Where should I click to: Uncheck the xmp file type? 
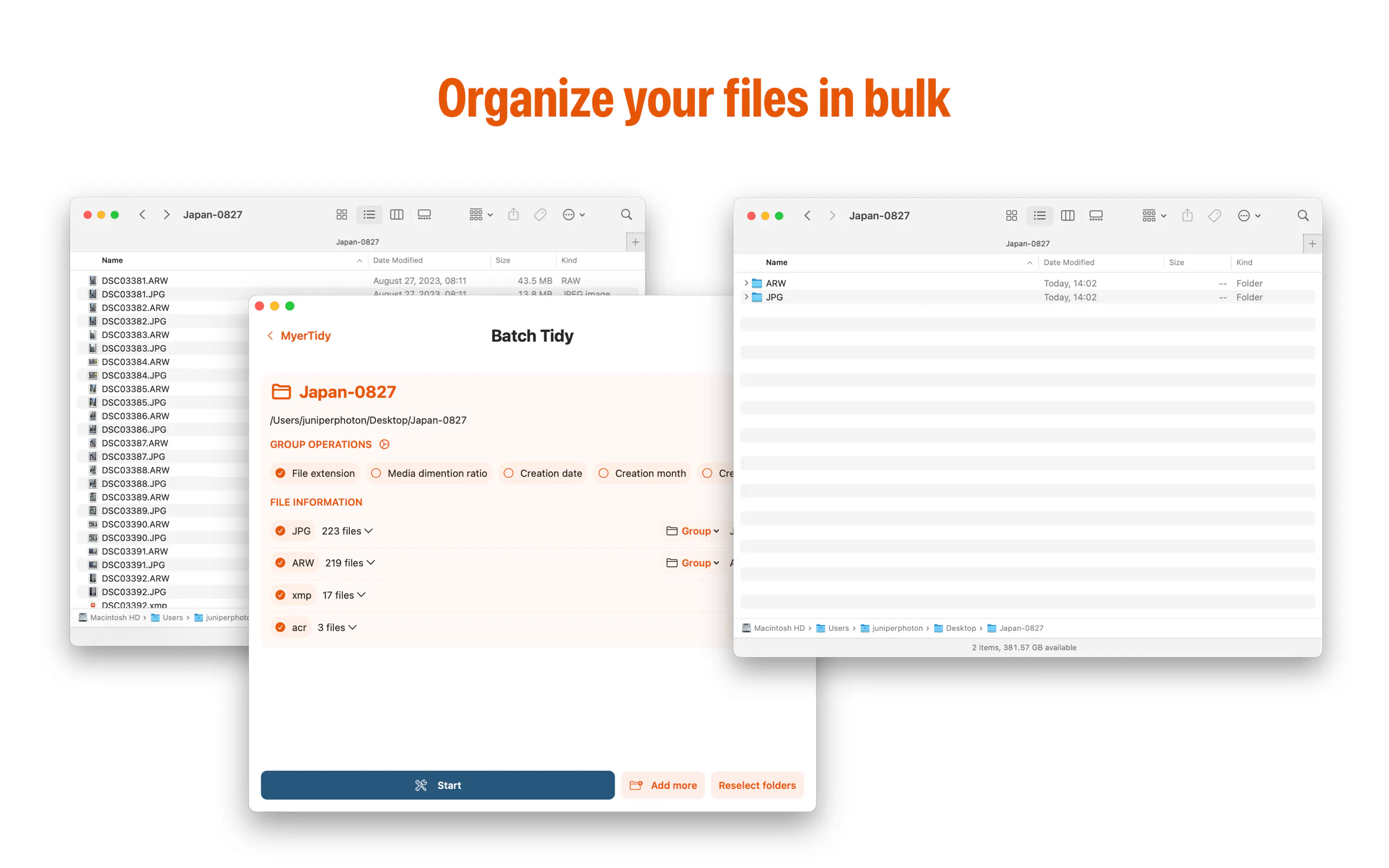(280, 595)
